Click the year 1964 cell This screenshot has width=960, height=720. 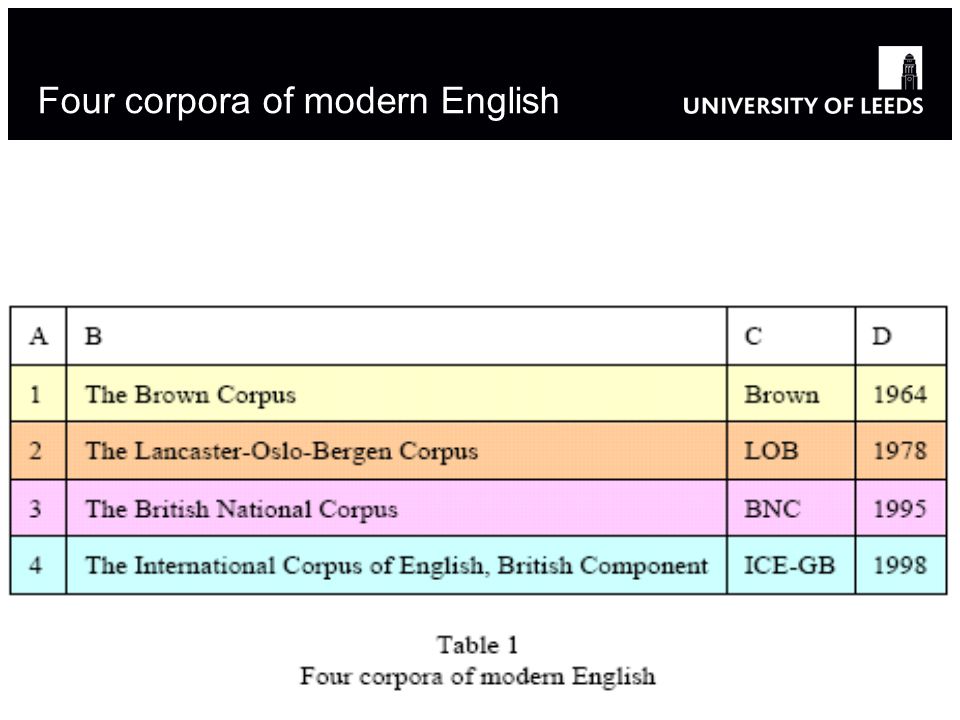(901, 394)
